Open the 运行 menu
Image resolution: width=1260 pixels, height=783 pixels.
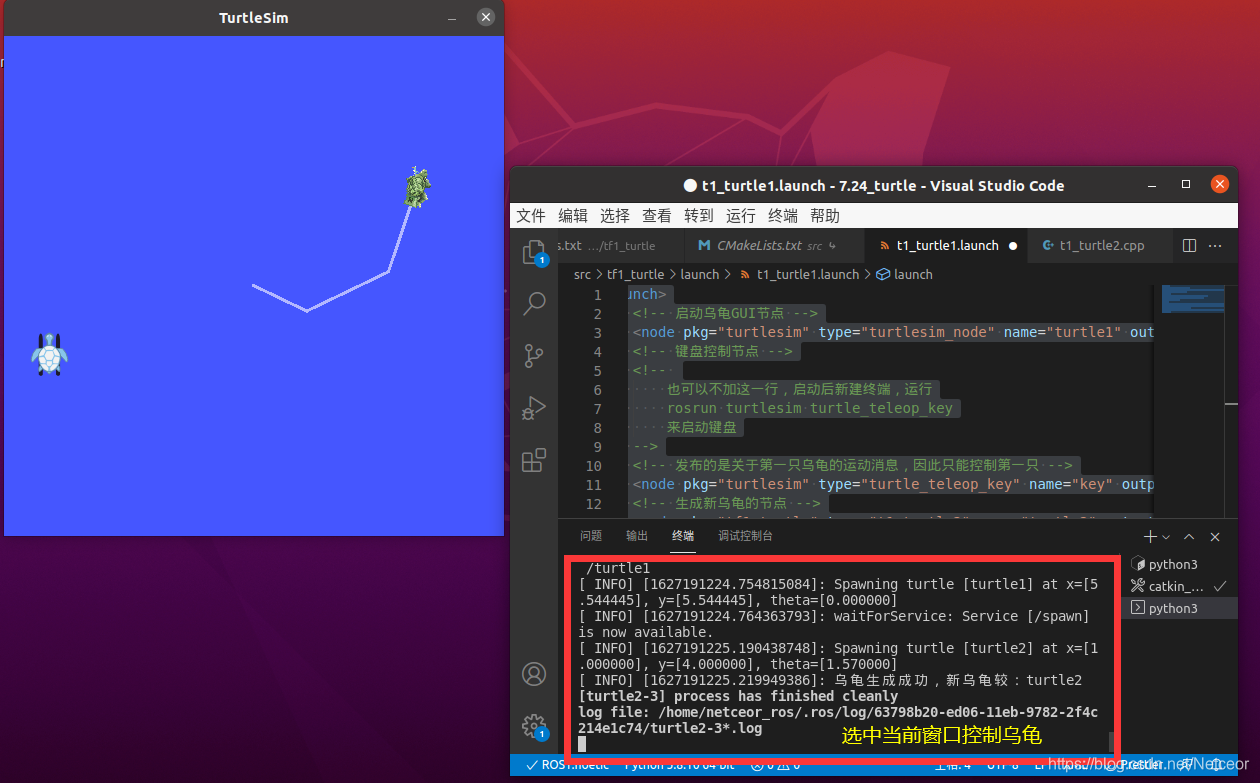tap(741, 216)
